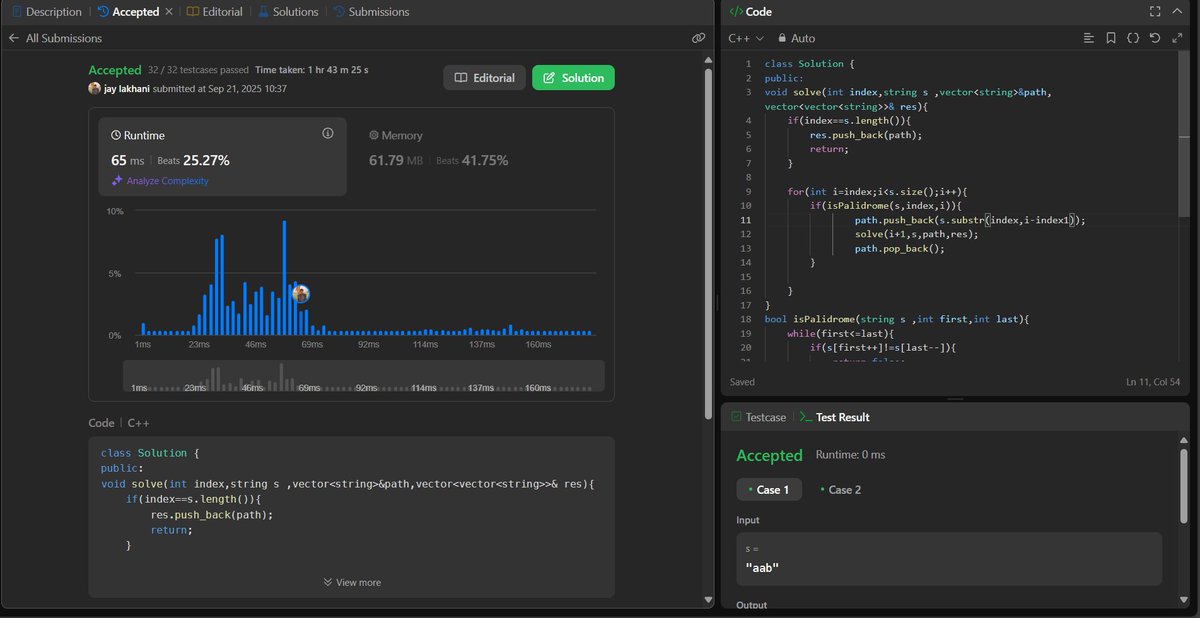Click the 'solve(i+1,s,path,res);' line in the editor
The image size is (1200, 618).
click(916, 234)
